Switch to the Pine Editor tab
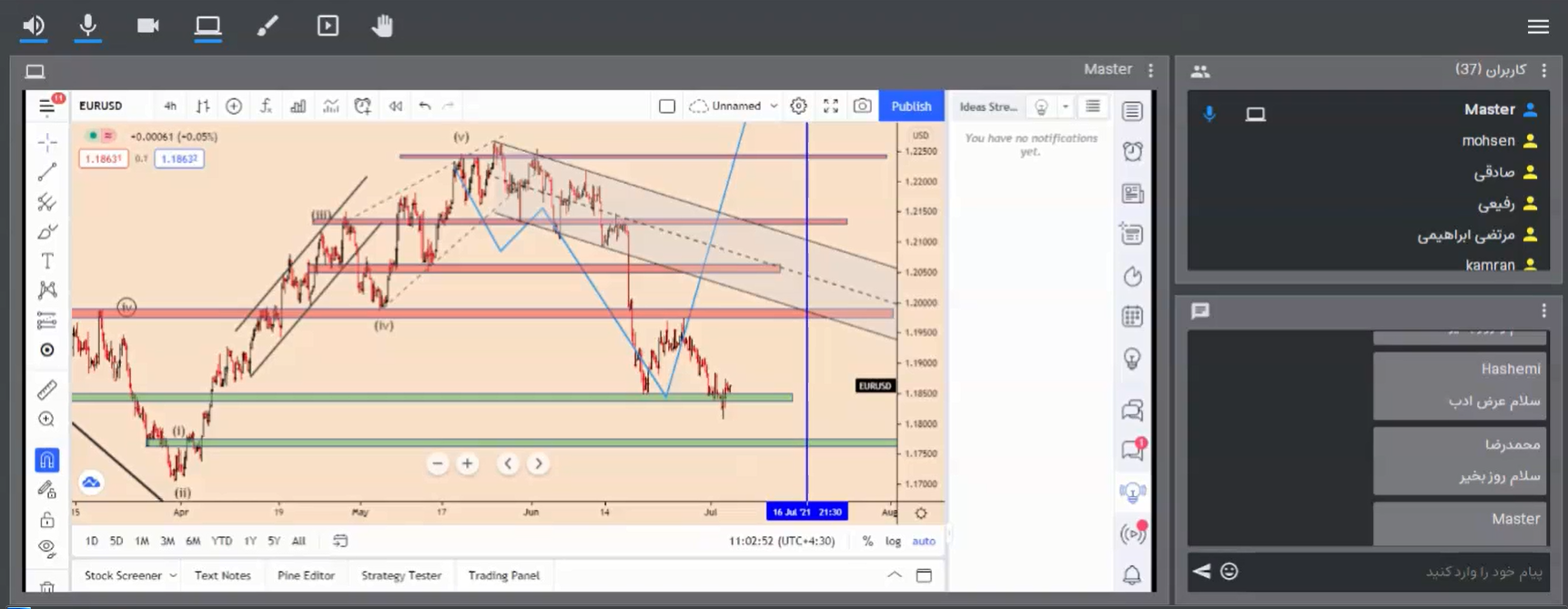Viewport: 1568px width, 609px height. (x=306, y=575)
